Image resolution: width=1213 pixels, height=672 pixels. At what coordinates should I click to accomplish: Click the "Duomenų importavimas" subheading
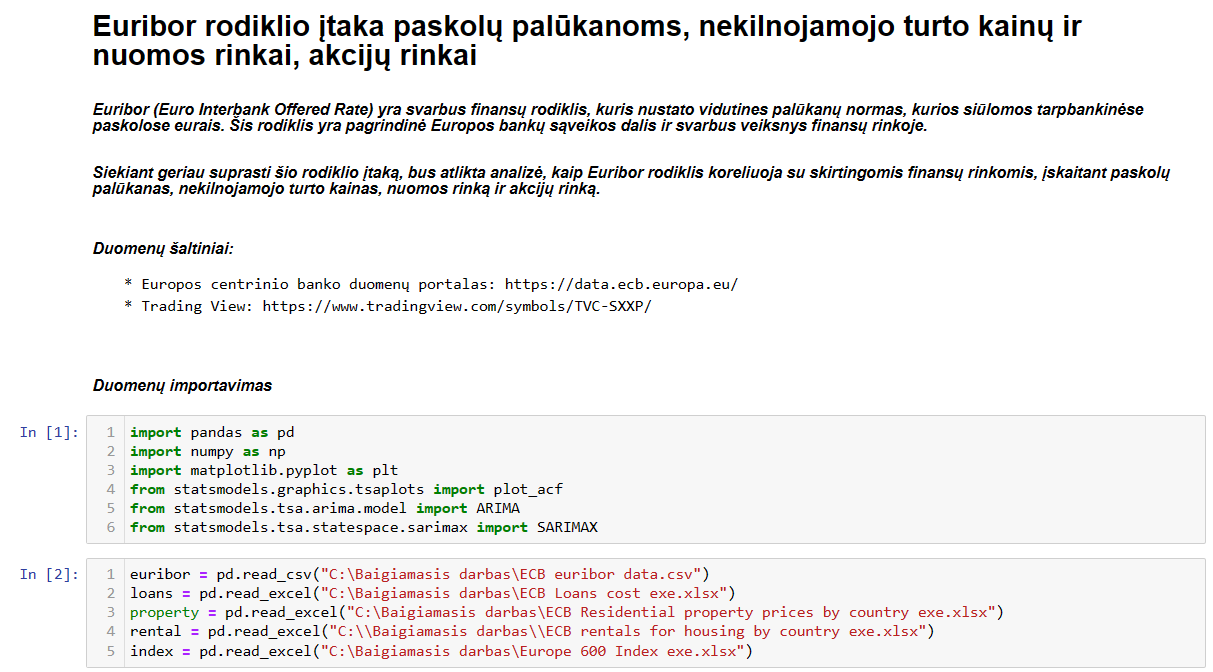pyautogui.click(x=182, y=385)
